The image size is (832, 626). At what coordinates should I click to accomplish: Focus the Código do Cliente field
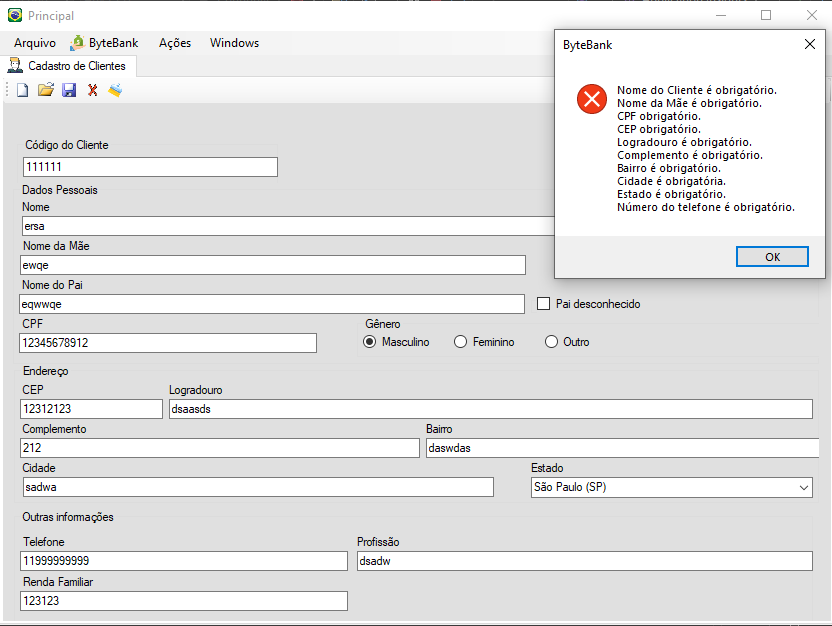(150, 167)
